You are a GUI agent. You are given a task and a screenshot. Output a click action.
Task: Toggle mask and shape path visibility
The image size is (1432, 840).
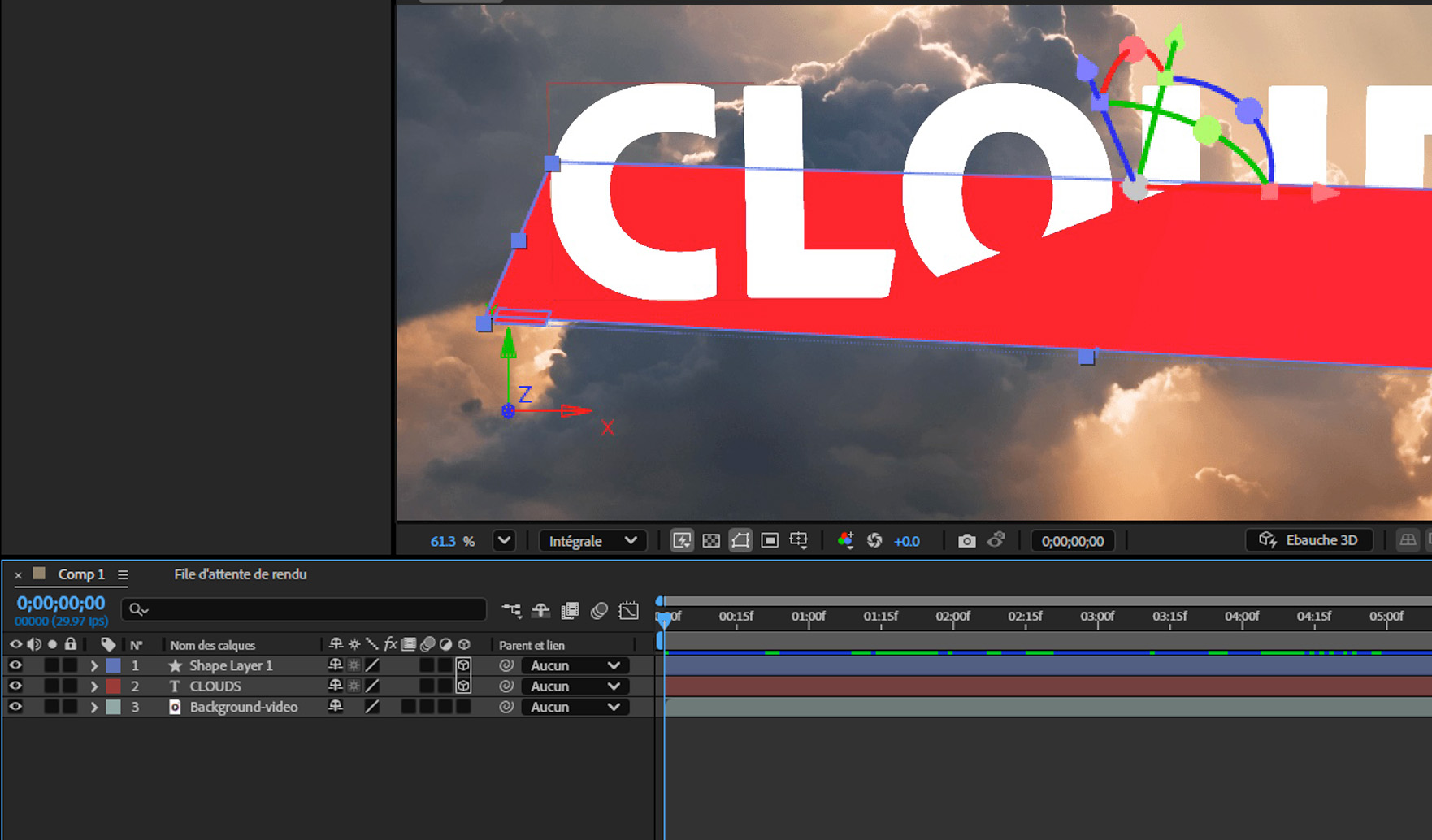740,541
